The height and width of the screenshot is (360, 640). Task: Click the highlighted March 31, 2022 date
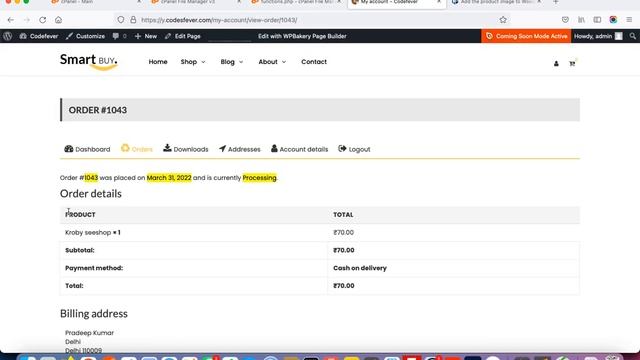coord(169,178)
